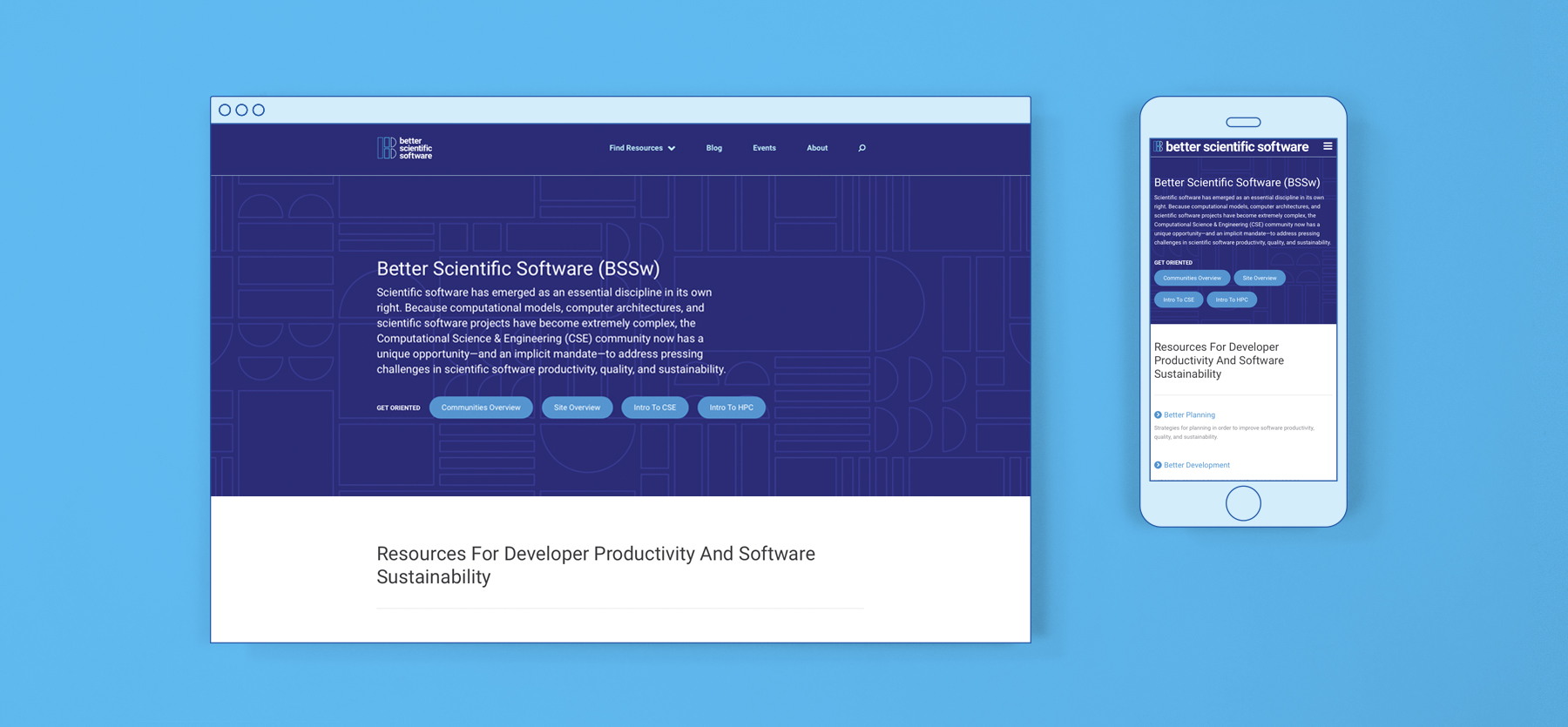Open the Blog page from desktop navbar

click(x=713, y=148)
